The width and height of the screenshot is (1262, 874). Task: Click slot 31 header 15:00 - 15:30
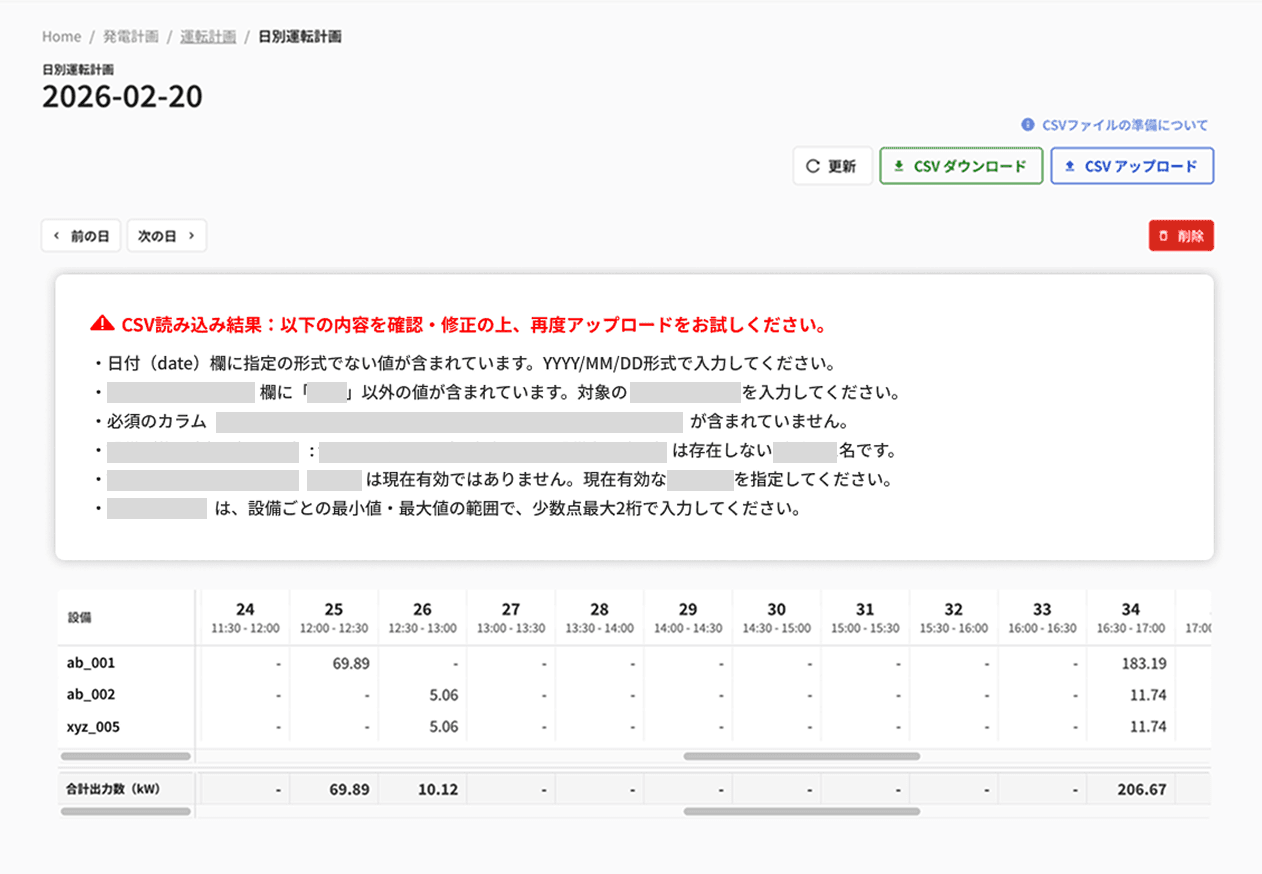[x=865, y=617]
